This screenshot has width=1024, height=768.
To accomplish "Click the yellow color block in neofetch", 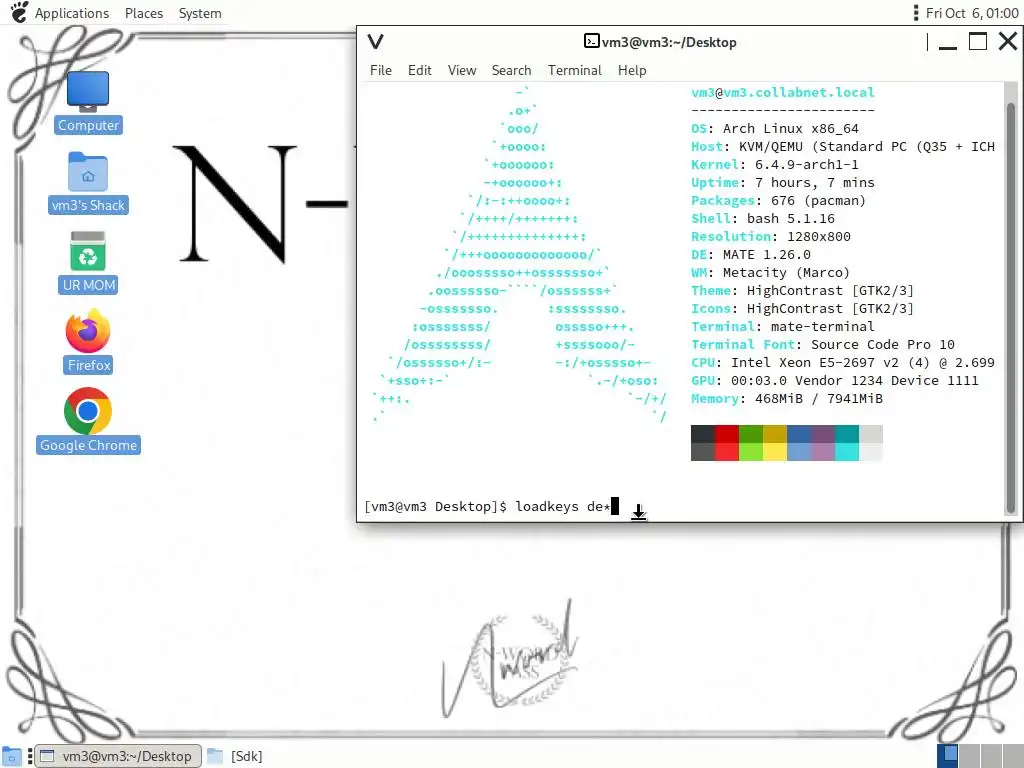I will [x=775, y=452].
